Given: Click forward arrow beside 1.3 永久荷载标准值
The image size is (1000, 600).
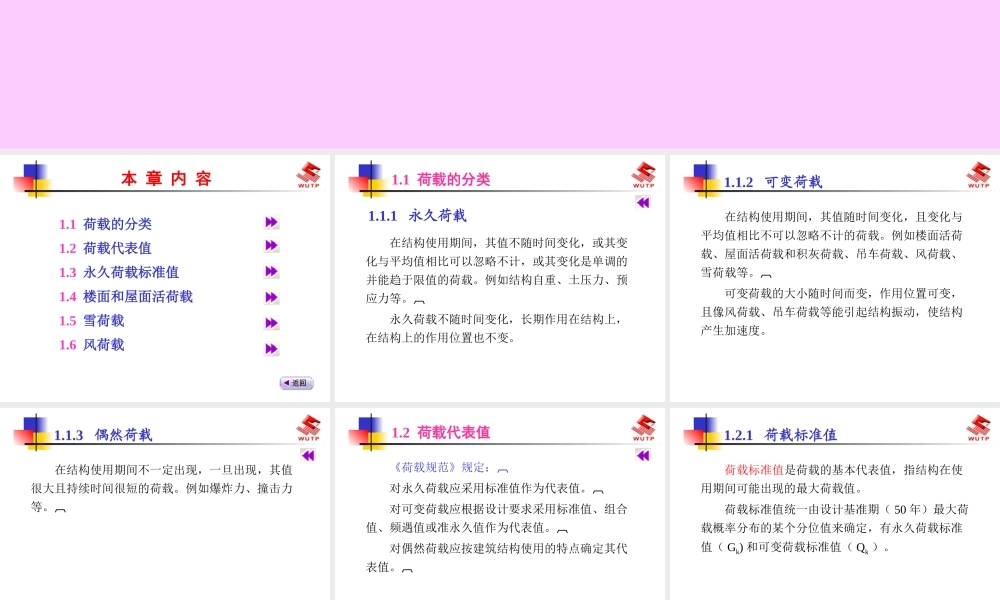Looking at the screenshot, I should coord(272,272).
